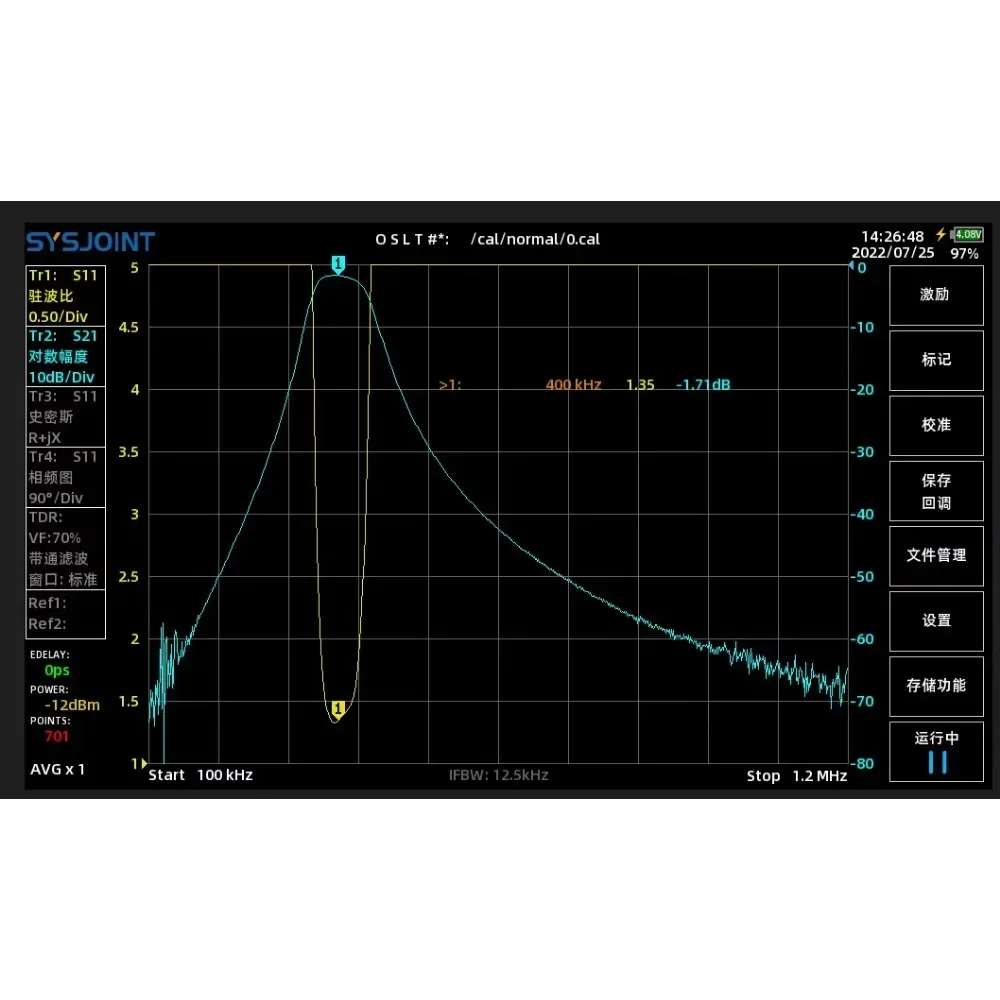This screenshot has width=1000, height=1000.
Task: Click the OSLT #*: calibration status label
Action: 411,239
